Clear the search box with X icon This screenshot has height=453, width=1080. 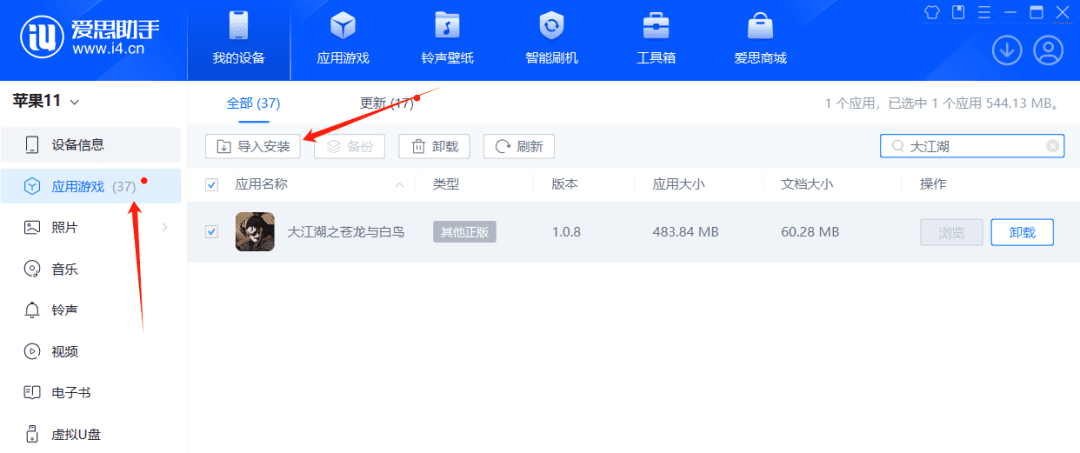click(1052, 146)
